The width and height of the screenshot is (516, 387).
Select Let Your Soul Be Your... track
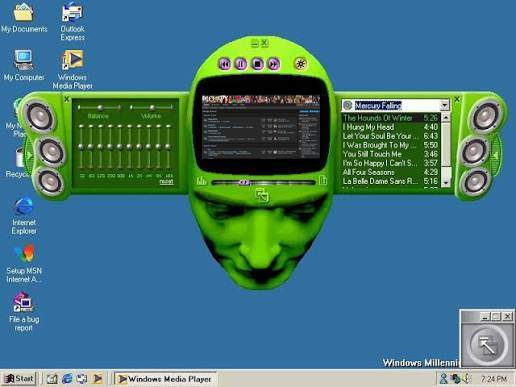coord(390,136)
